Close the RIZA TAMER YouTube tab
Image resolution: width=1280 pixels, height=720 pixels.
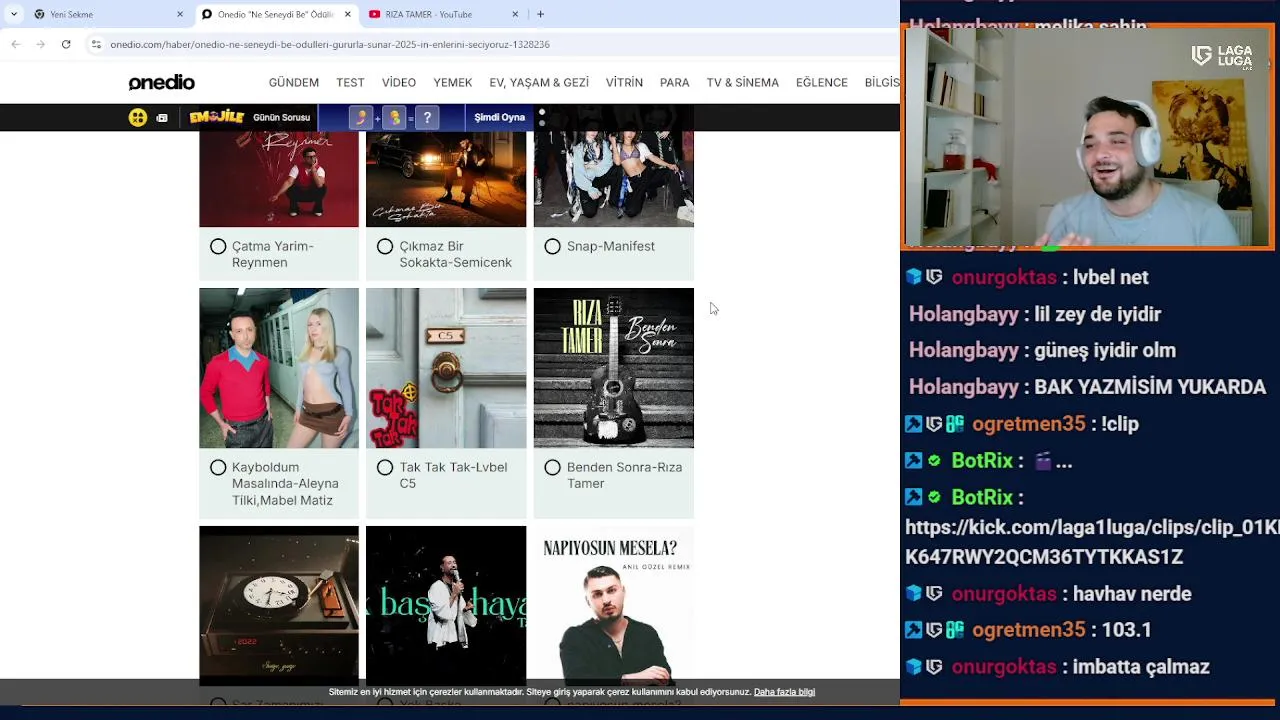click(515, 14)
